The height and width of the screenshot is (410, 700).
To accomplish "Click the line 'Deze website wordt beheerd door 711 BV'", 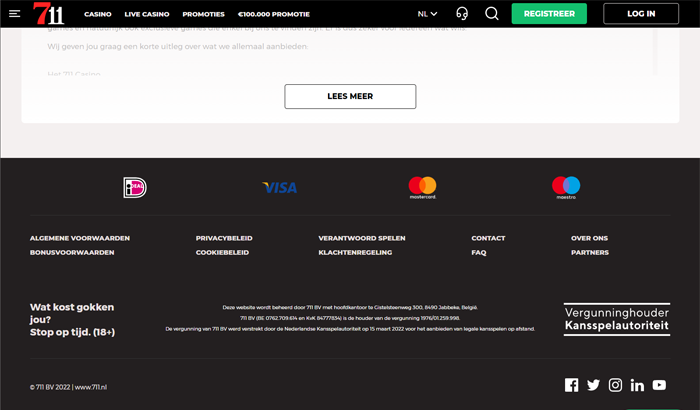I will [350, 307].
